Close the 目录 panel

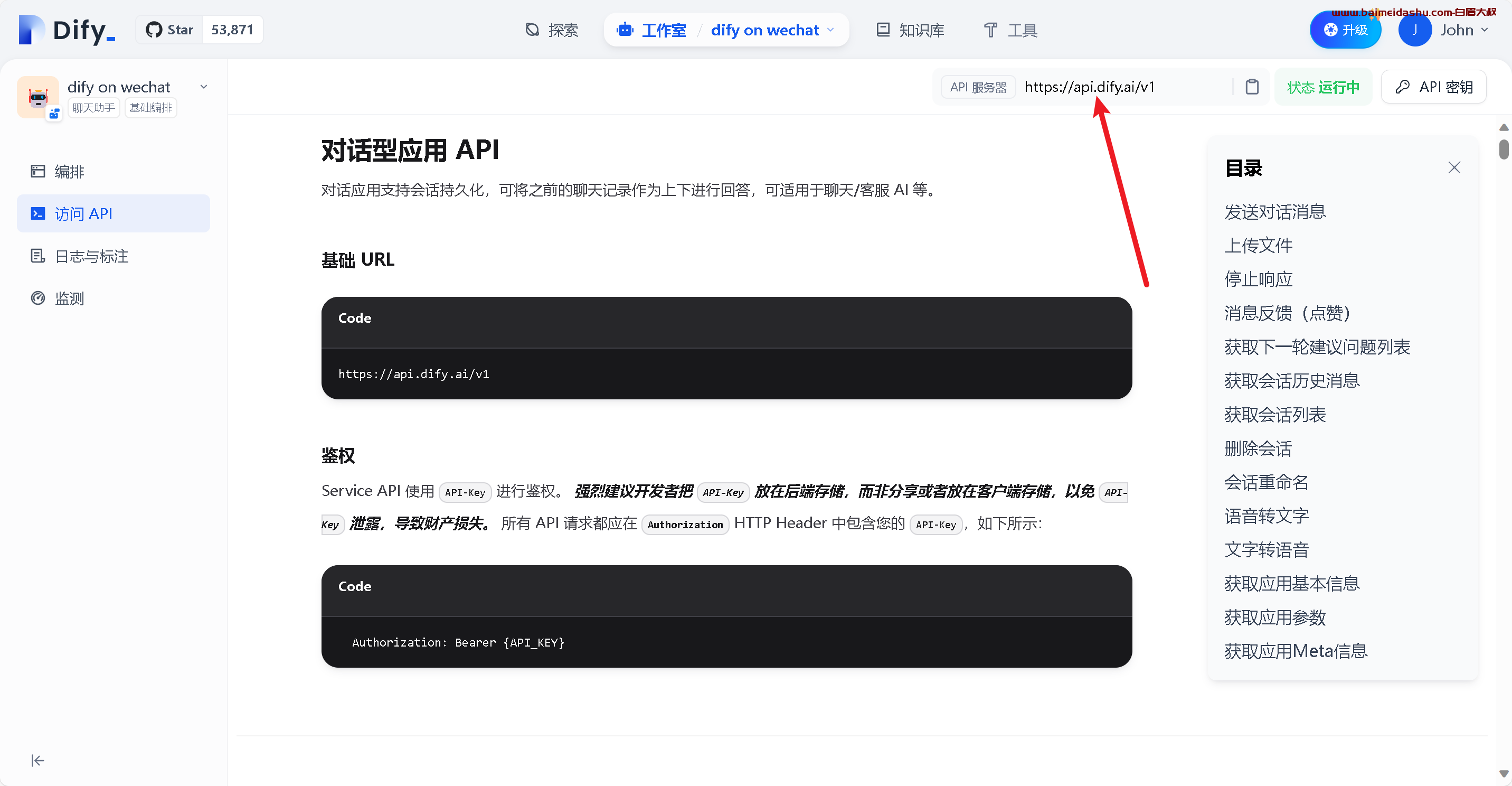coord(1454,167)
